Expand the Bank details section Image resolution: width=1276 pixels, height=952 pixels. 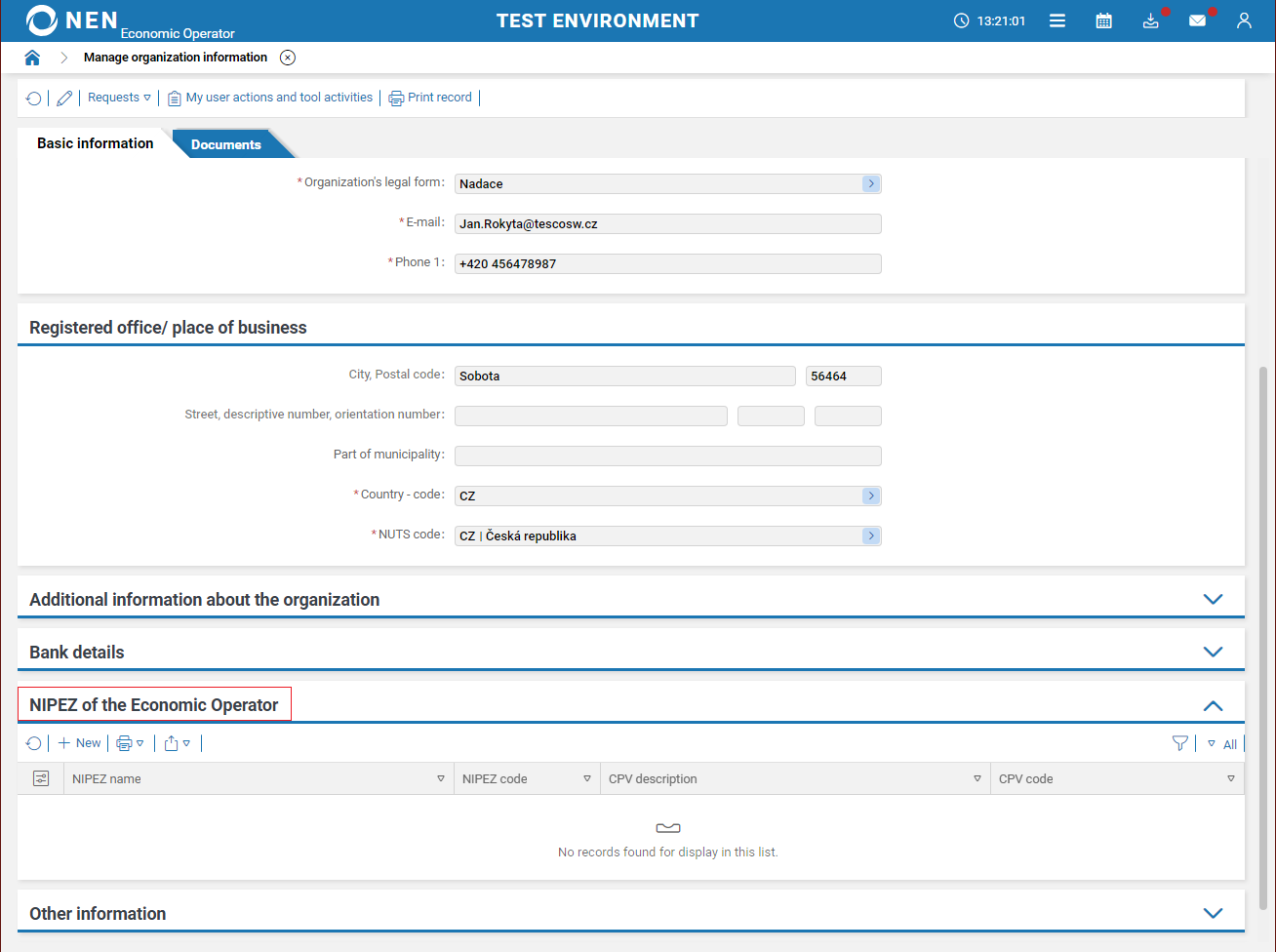tap(1213, 653)
